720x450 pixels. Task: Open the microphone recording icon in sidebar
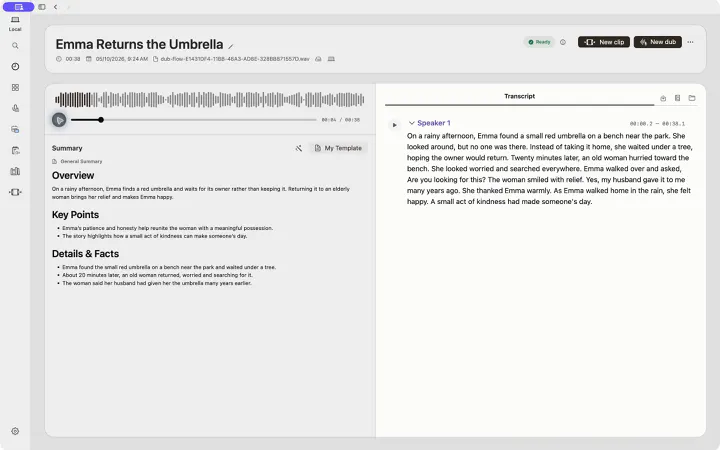pos(15,108)
